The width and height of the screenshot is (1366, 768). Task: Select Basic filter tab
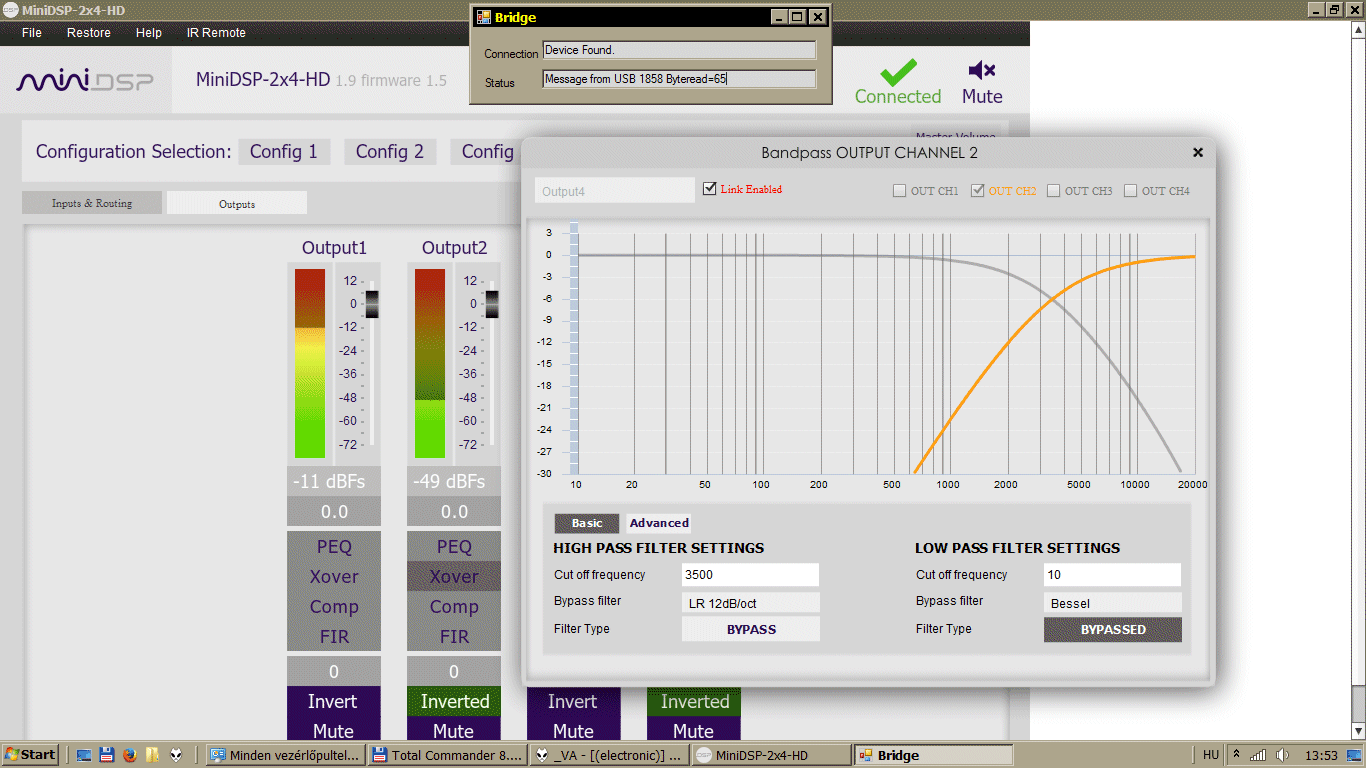[587, 523]
